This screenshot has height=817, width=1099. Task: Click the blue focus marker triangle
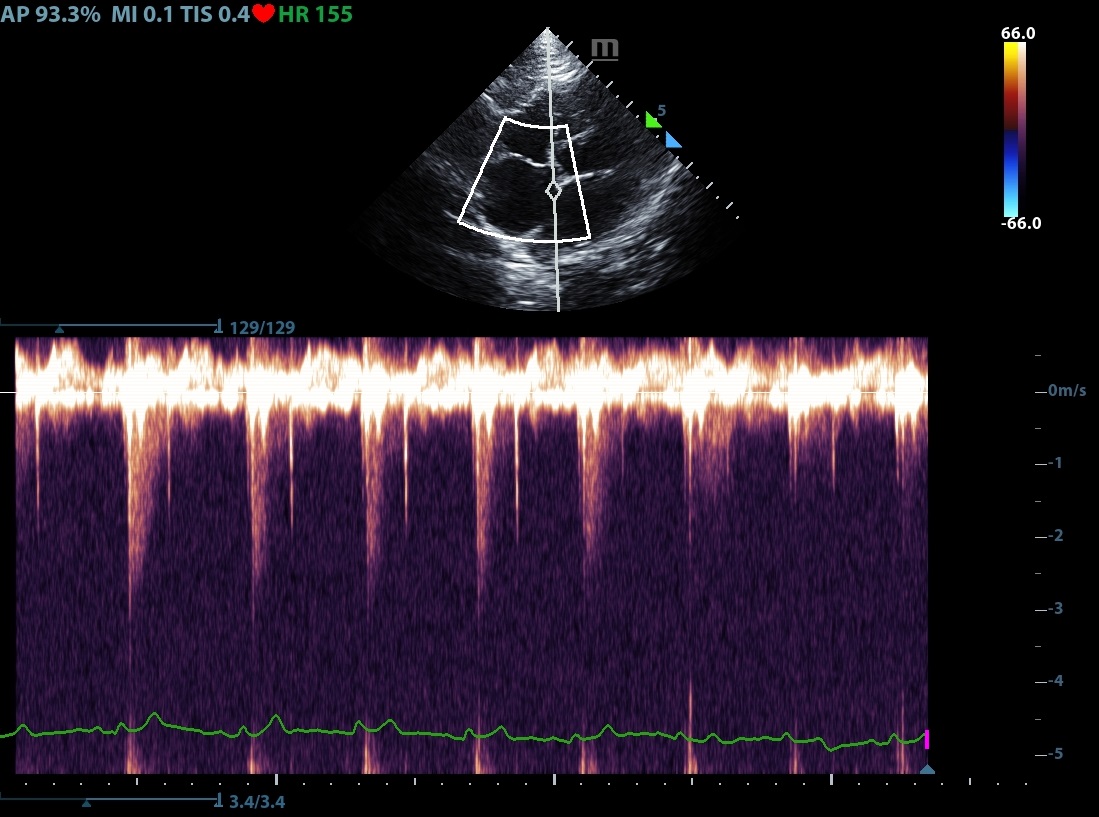[673, 140]
